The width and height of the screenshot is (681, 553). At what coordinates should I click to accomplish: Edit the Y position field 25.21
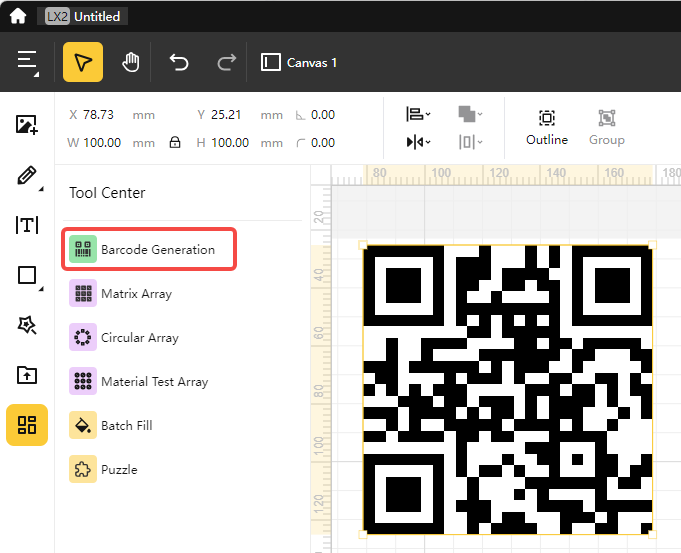[x=226, y=115]
